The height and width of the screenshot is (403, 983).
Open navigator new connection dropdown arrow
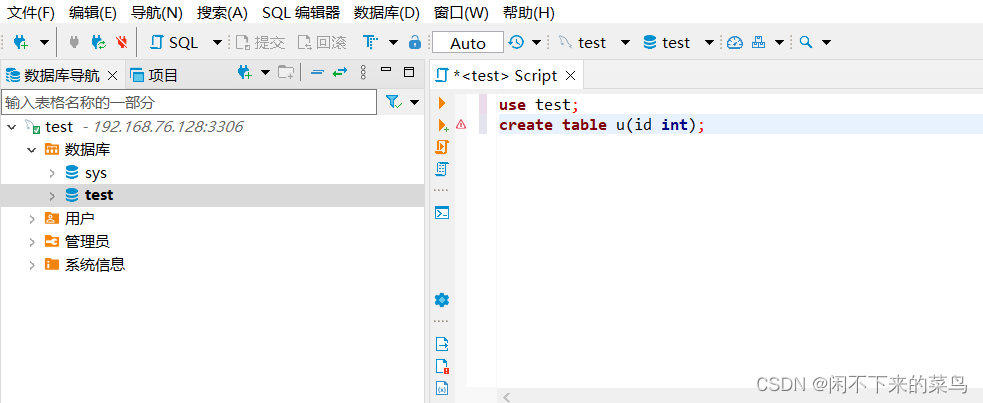(265, 73)
